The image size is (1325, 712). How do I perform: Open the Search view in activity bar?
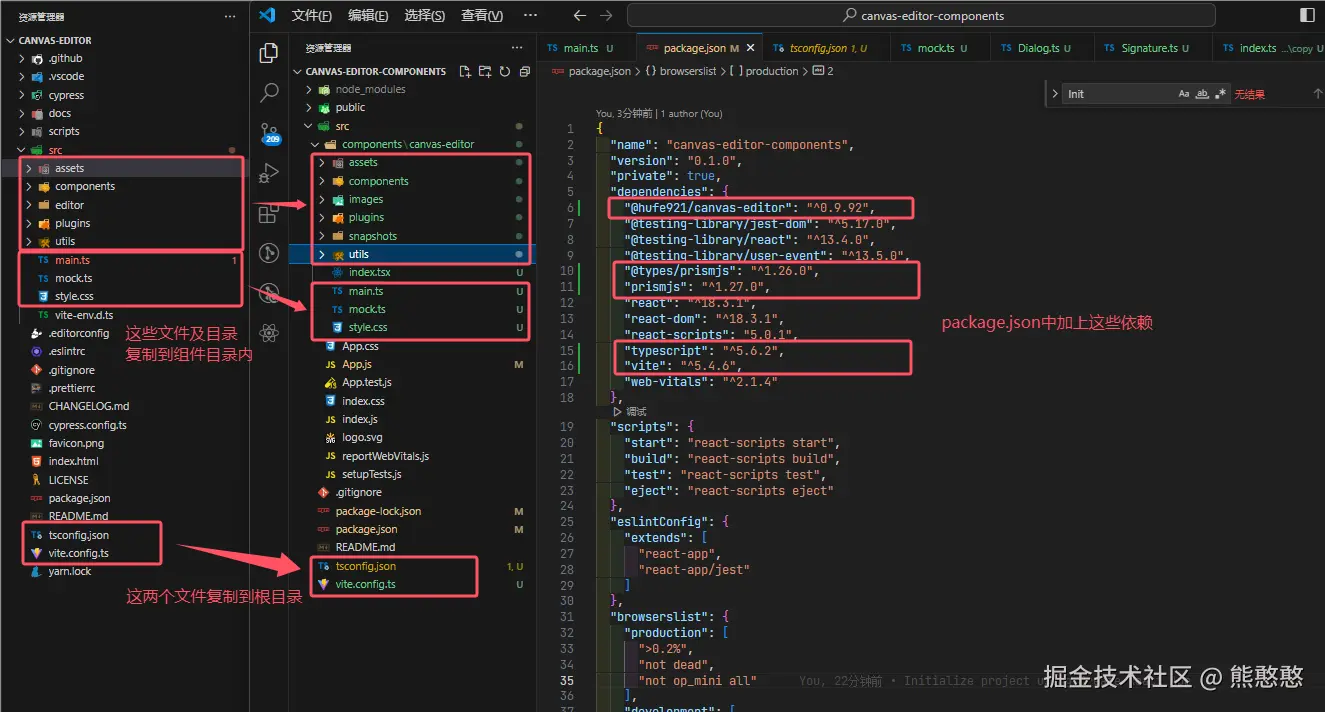tap(268, 93)
